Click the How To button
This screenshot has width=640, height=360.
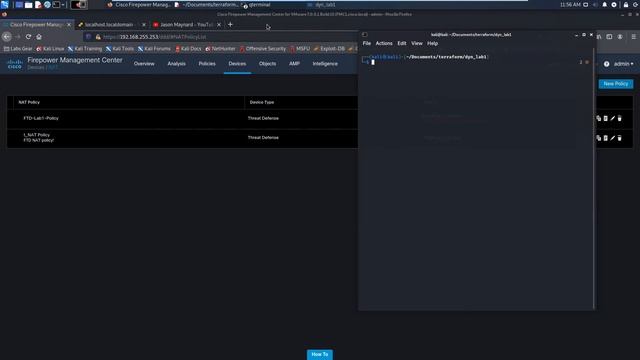pyautogui.click(x=320, y=354)
